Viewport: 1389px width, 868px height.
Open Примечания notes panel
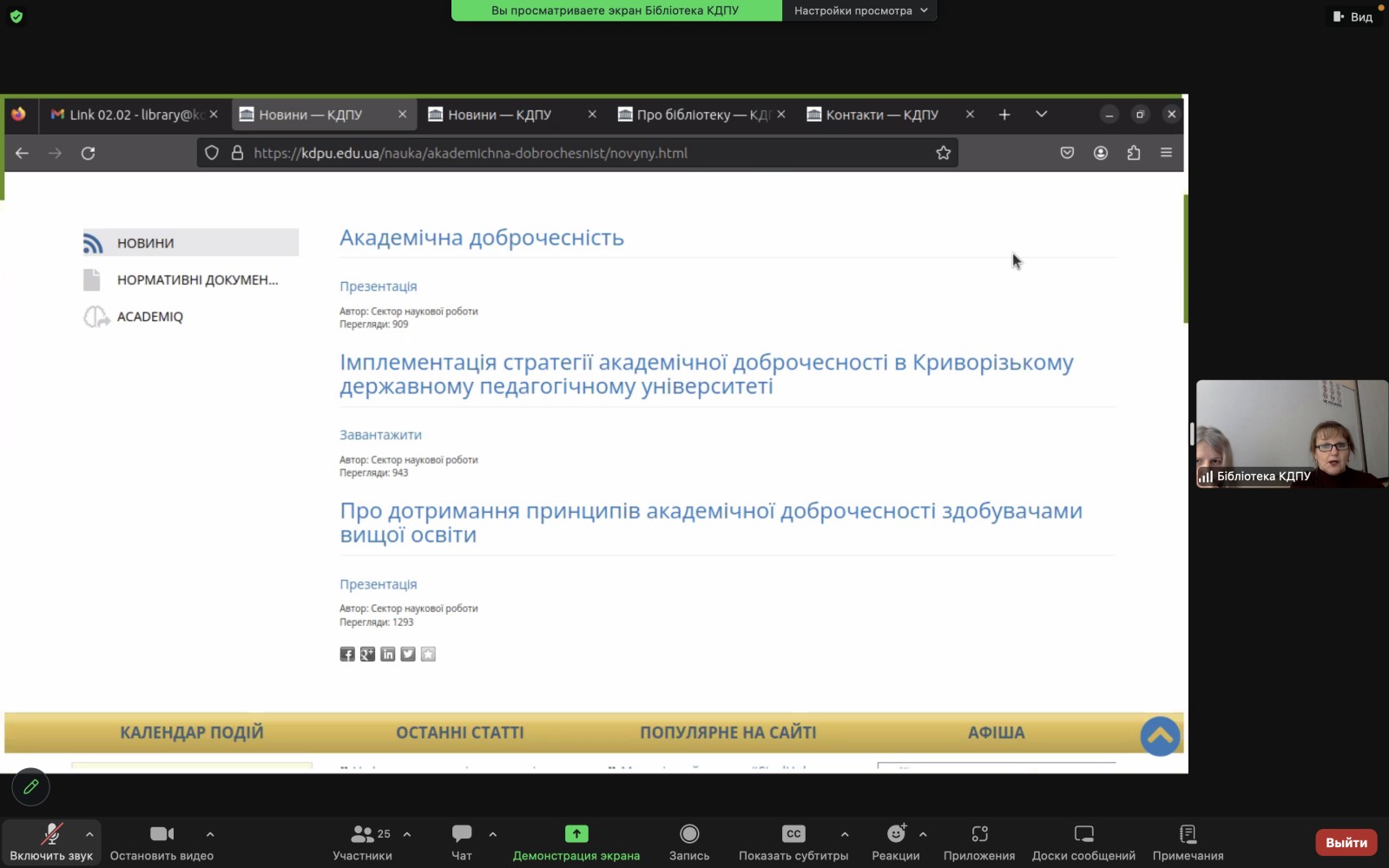click(x=1188, y=843)
